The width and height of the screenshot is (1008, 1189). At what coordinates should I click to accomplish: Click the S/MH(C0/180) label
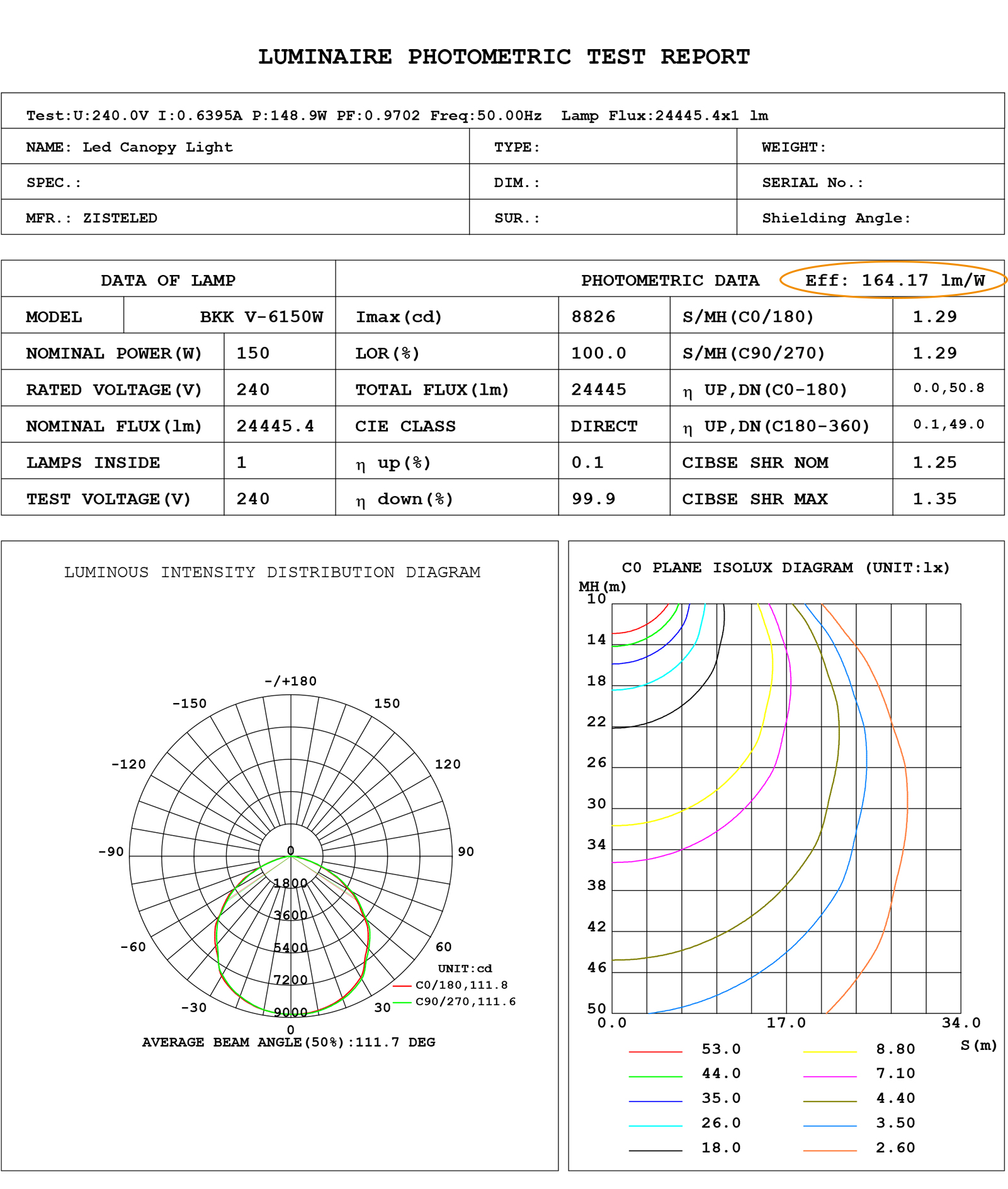tap(749, 317)
